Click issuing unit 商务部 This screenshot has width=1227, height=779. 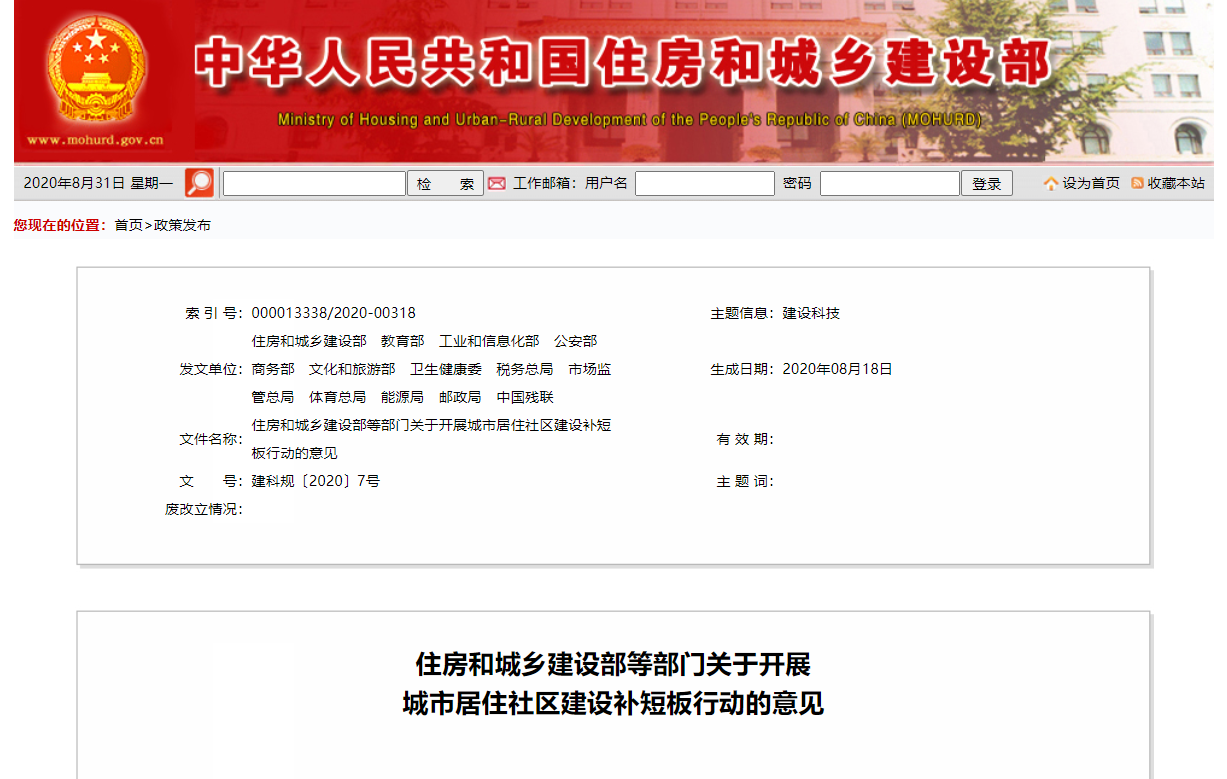(x=273, y=369)
